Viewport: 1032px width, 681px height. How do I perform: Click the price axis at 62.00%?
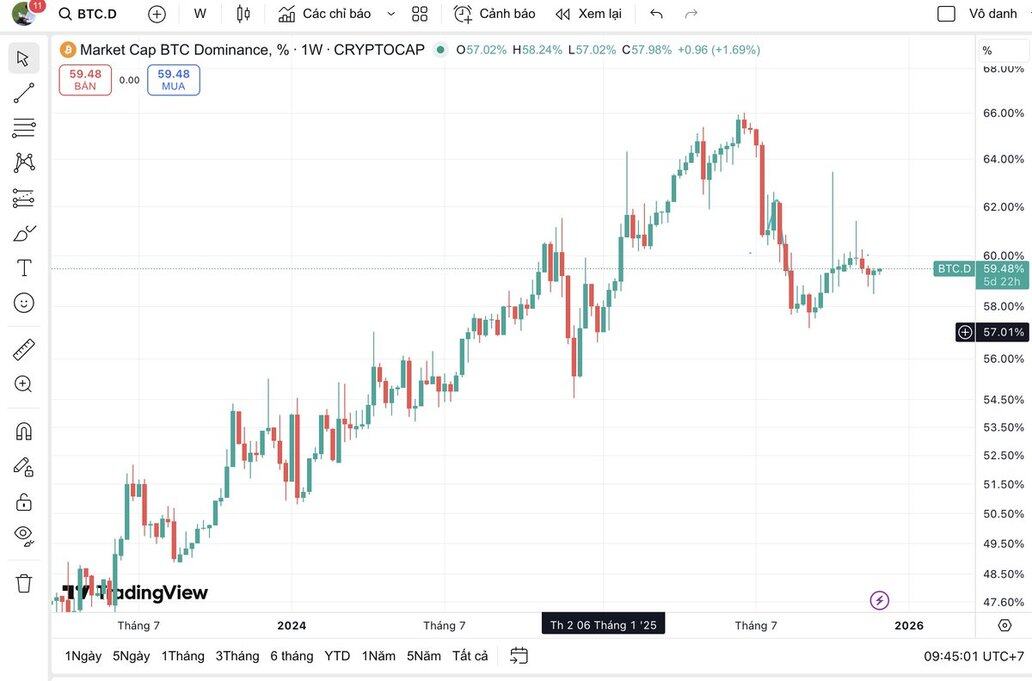pos(1002,207)
